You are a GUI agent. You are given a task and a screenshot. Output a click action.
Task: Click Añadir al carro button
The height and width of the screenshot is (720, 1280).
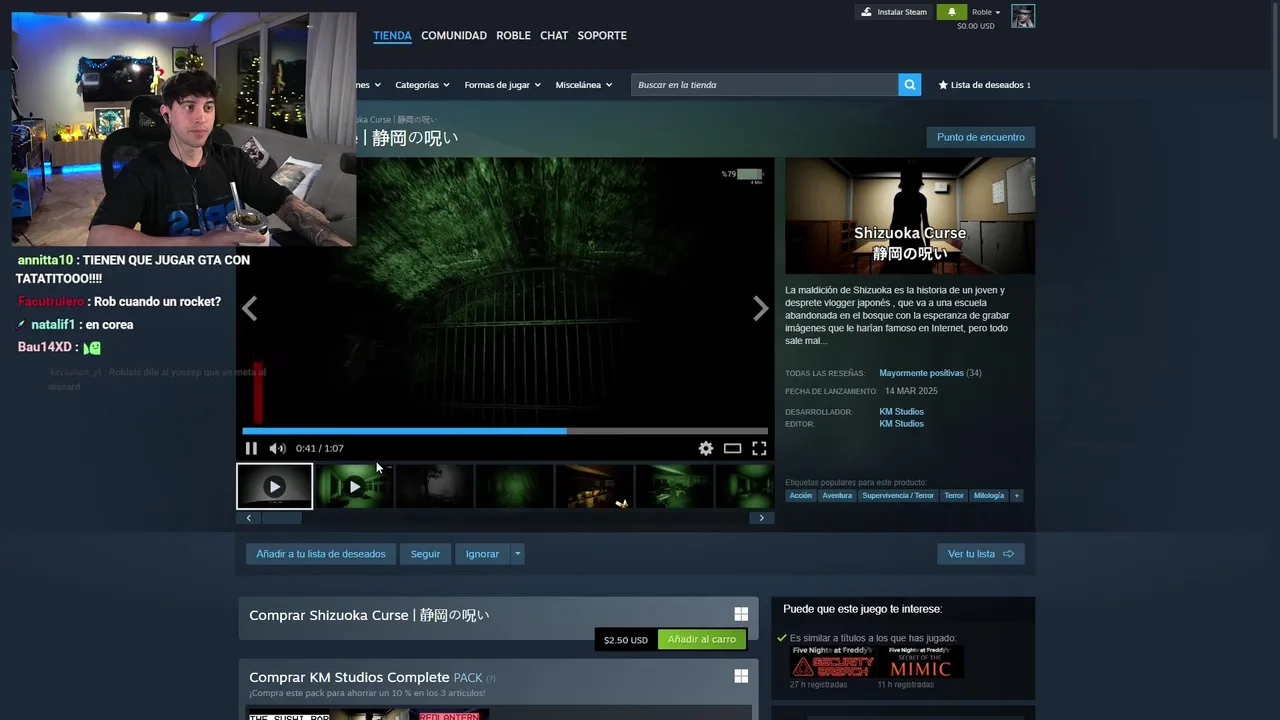[x=701, y=640]
